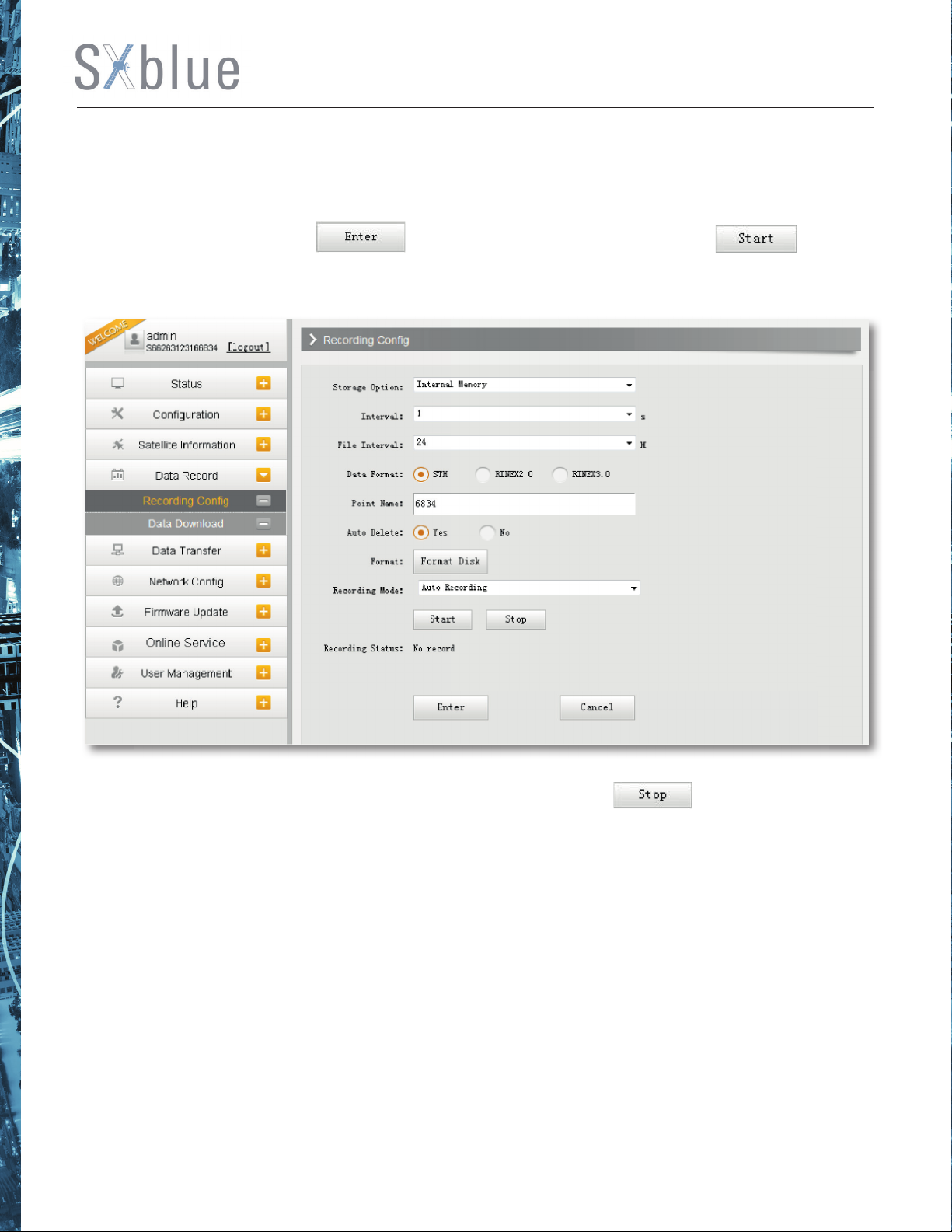The width and height of the screenshot is (952, 1232).
Task: Click the 'No record' recording status text
Action: pos(434,648)
